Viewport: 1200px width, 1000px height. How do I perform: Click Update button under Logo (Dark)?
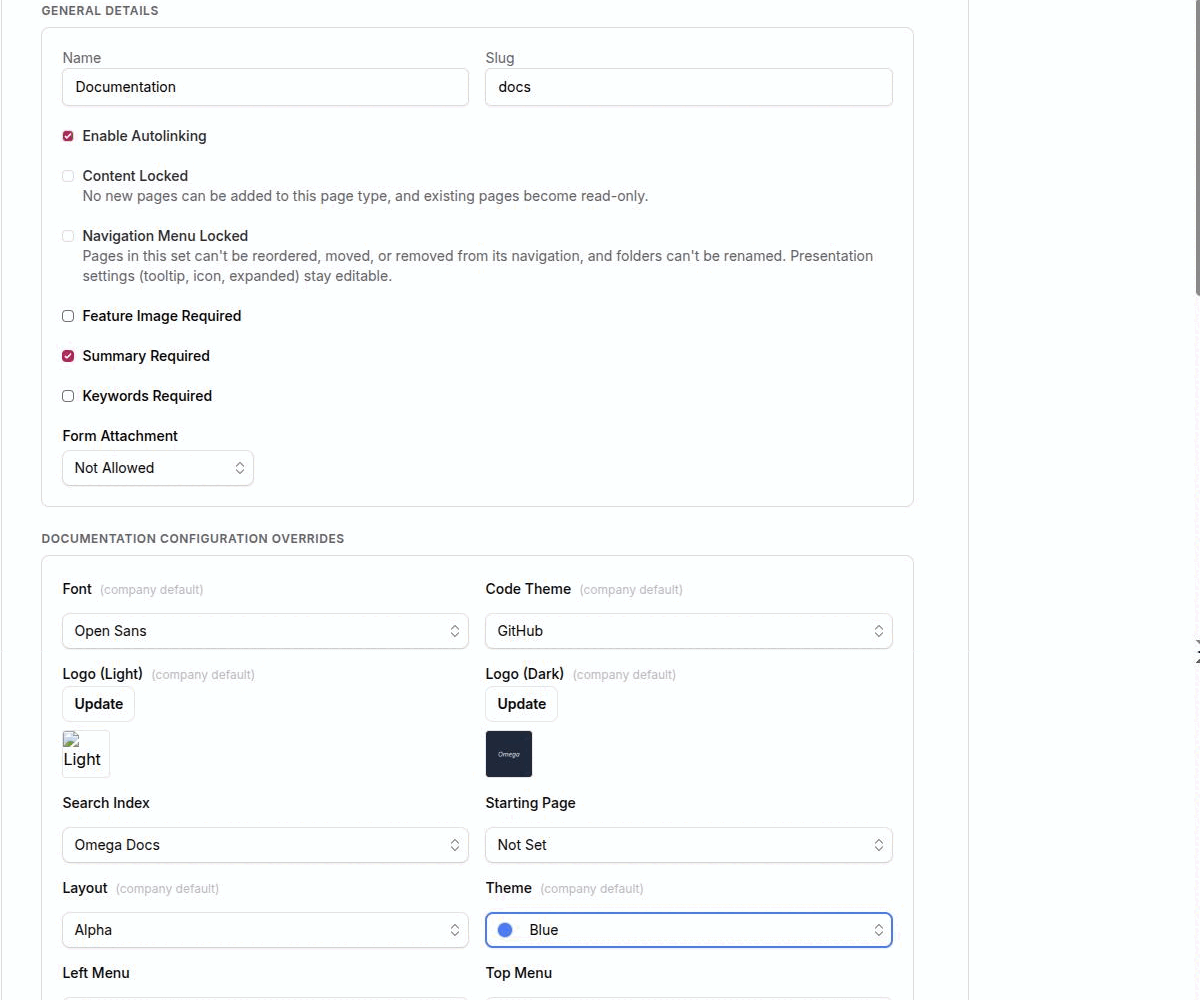[521, 704]
